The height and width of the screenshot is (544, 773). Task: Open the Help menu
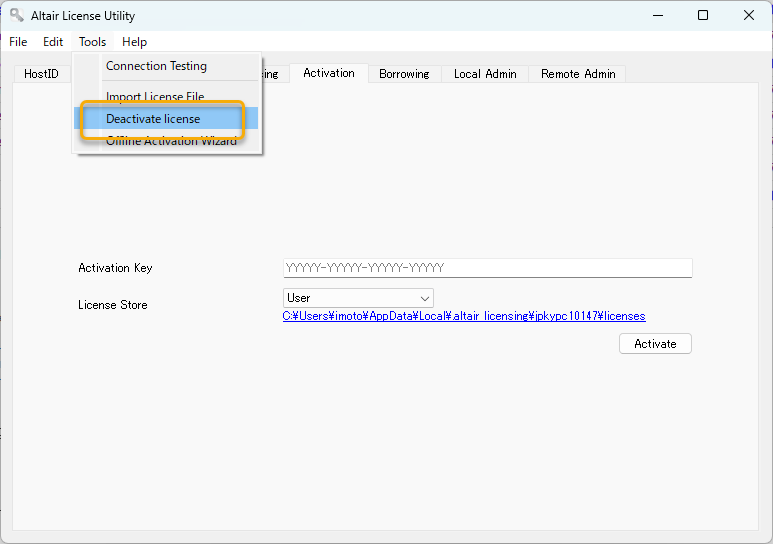coord(135,42)
